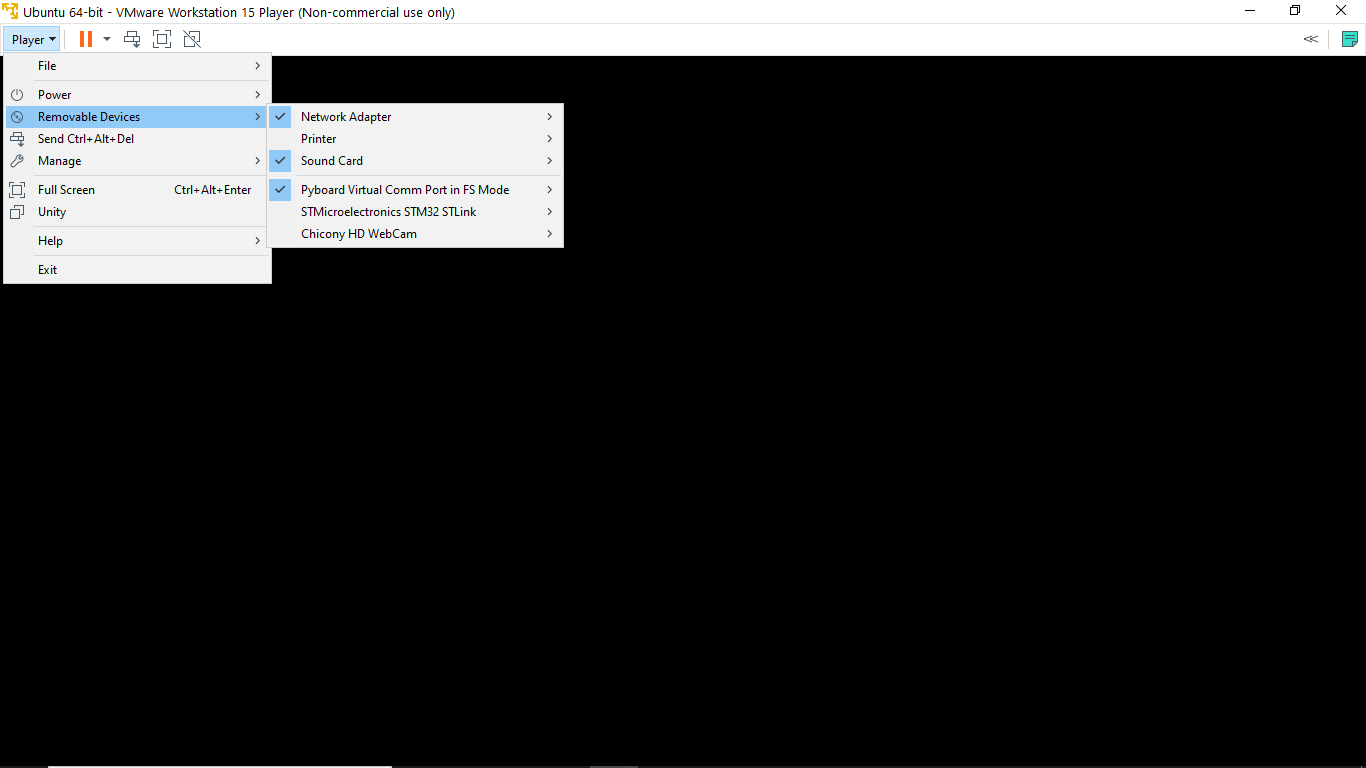The height and width of the screenshot is (768, 1366).
Task: Select Unity in the Player menu
Action: (x=138, y=212)
